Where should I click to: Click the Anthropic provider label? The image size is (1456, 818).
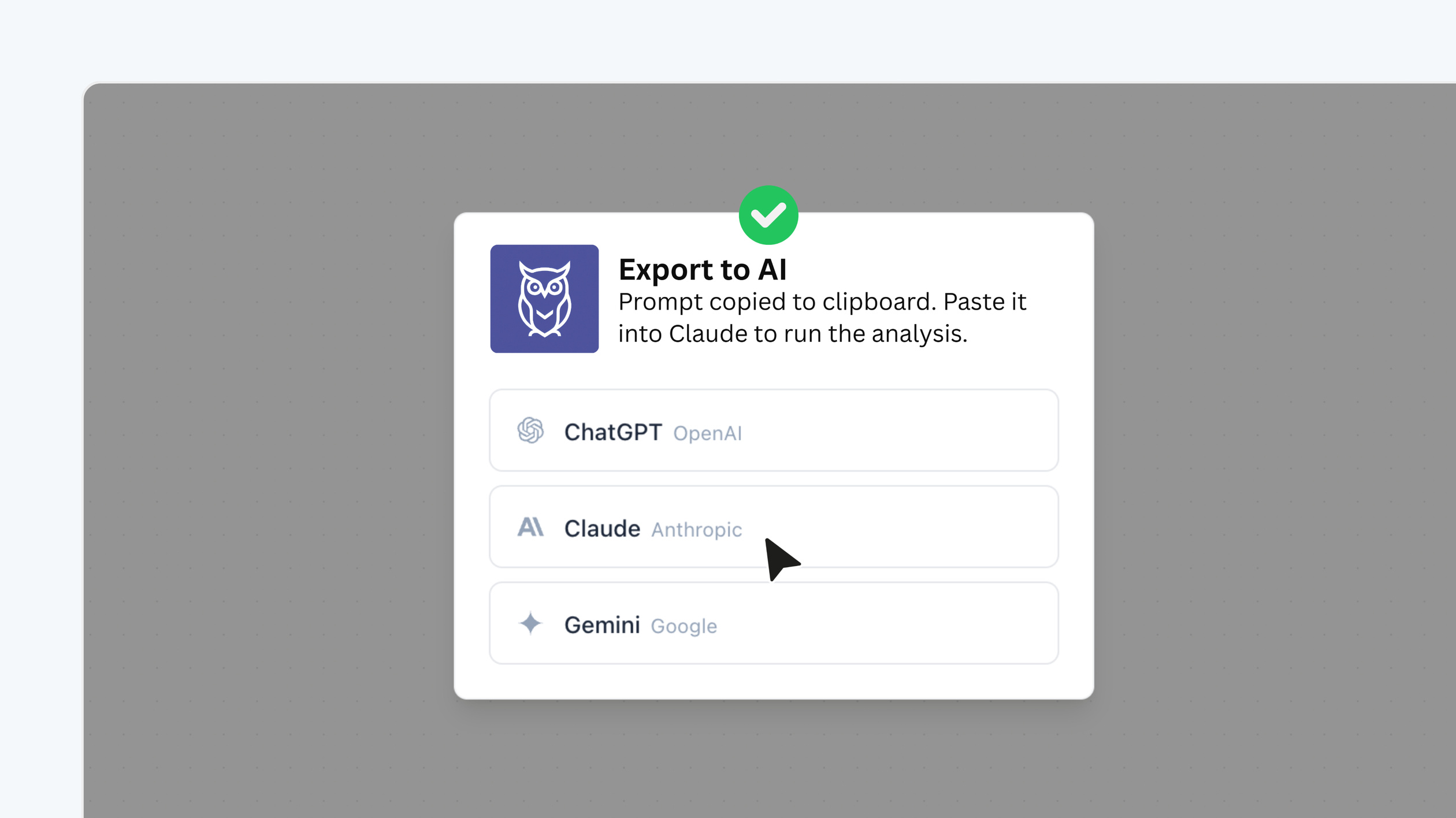coord(697,530)
